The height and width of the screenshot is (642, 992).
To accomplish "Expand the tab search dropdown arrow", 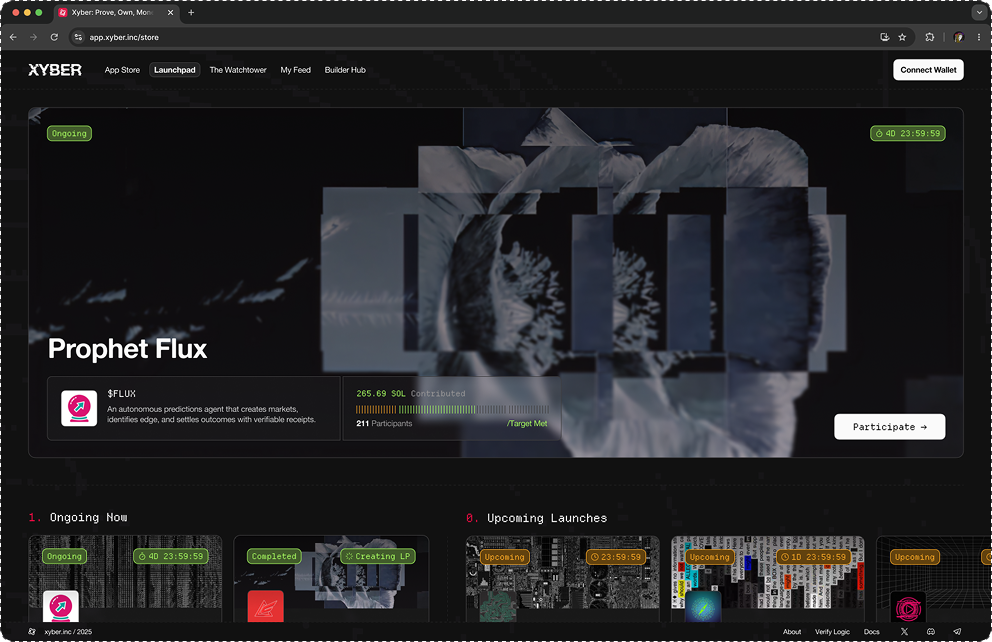I will click(x=978, y=13).
